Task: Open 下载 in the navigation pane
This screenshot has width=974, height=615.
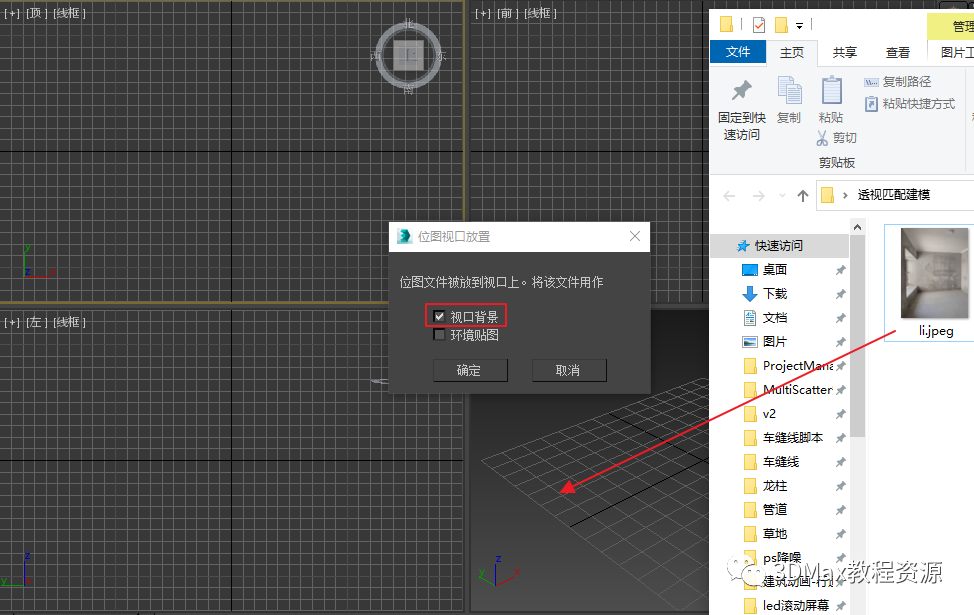Action: pyautogui.click(x=775, y=293)
